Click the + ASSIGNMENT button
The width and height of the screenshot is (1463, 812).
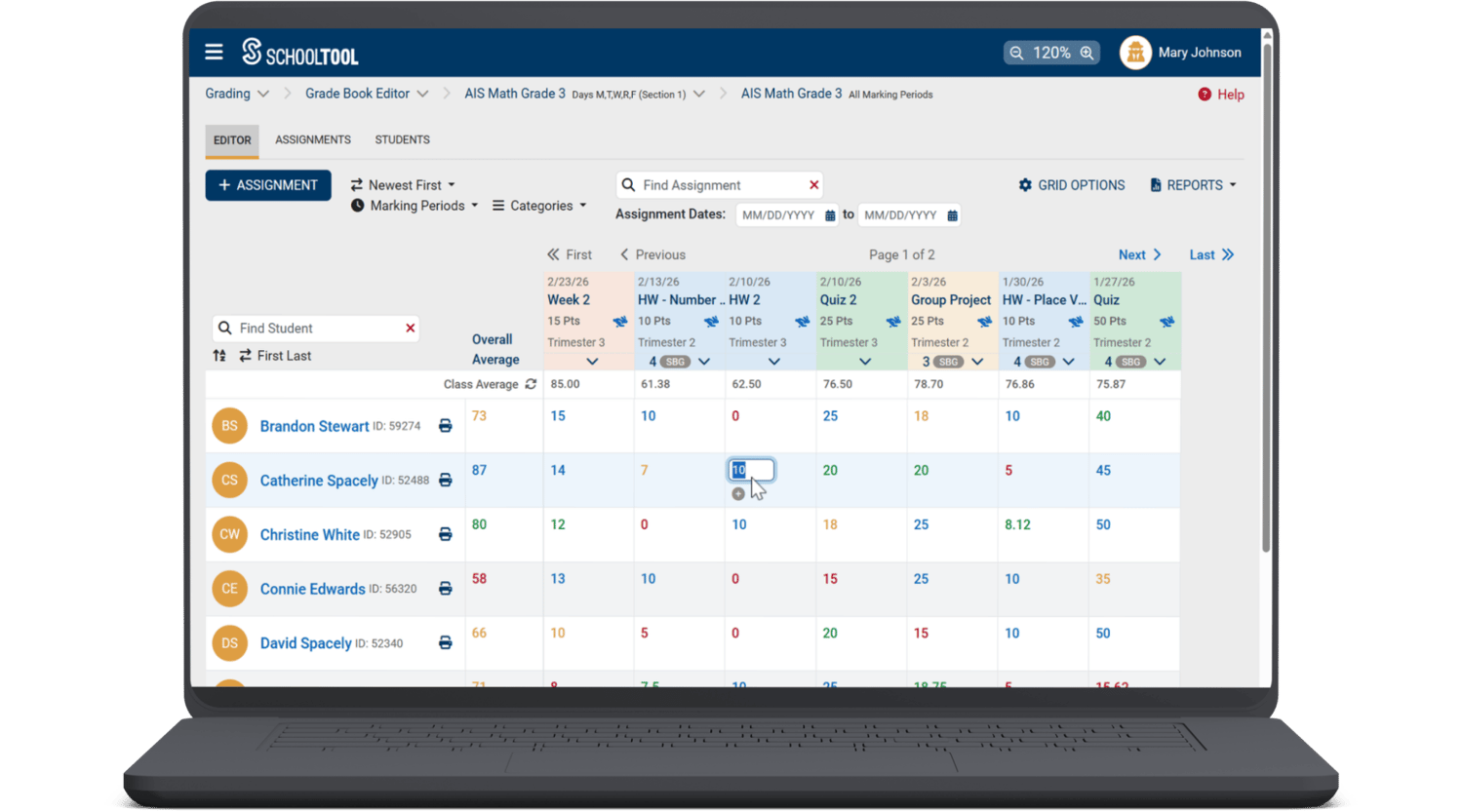point(268,184)
